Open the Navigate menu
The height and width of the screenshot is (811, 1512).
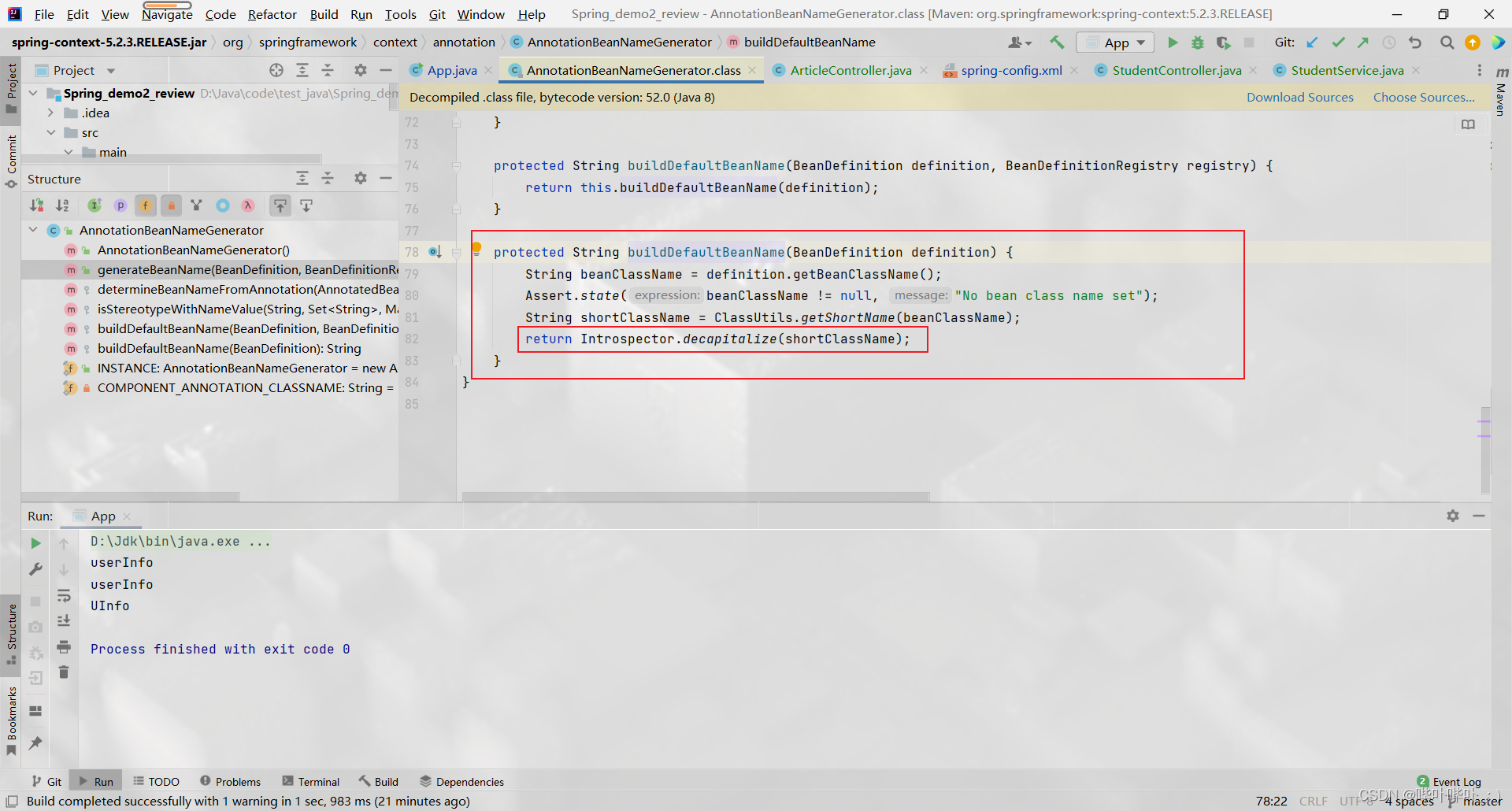167,14
